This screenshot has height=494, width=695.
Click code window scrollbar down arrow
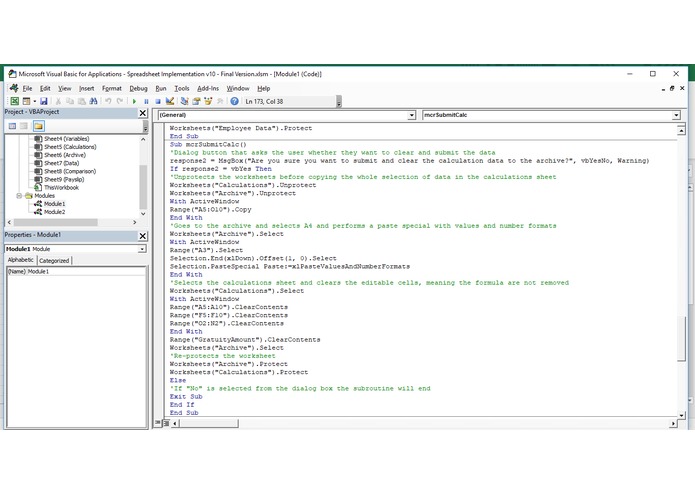[x=681, y=415]
